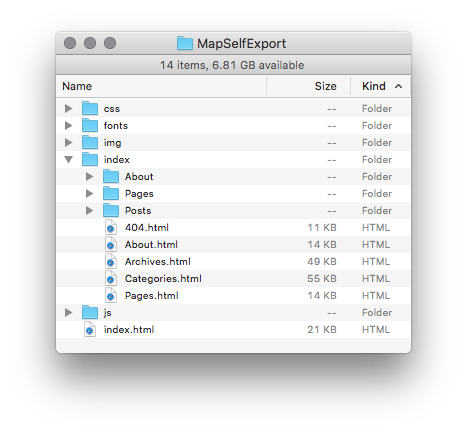Click the 404.html file icon
Image resolution: width=467 pixels, height=433 pixels.
tap(111, 227)
